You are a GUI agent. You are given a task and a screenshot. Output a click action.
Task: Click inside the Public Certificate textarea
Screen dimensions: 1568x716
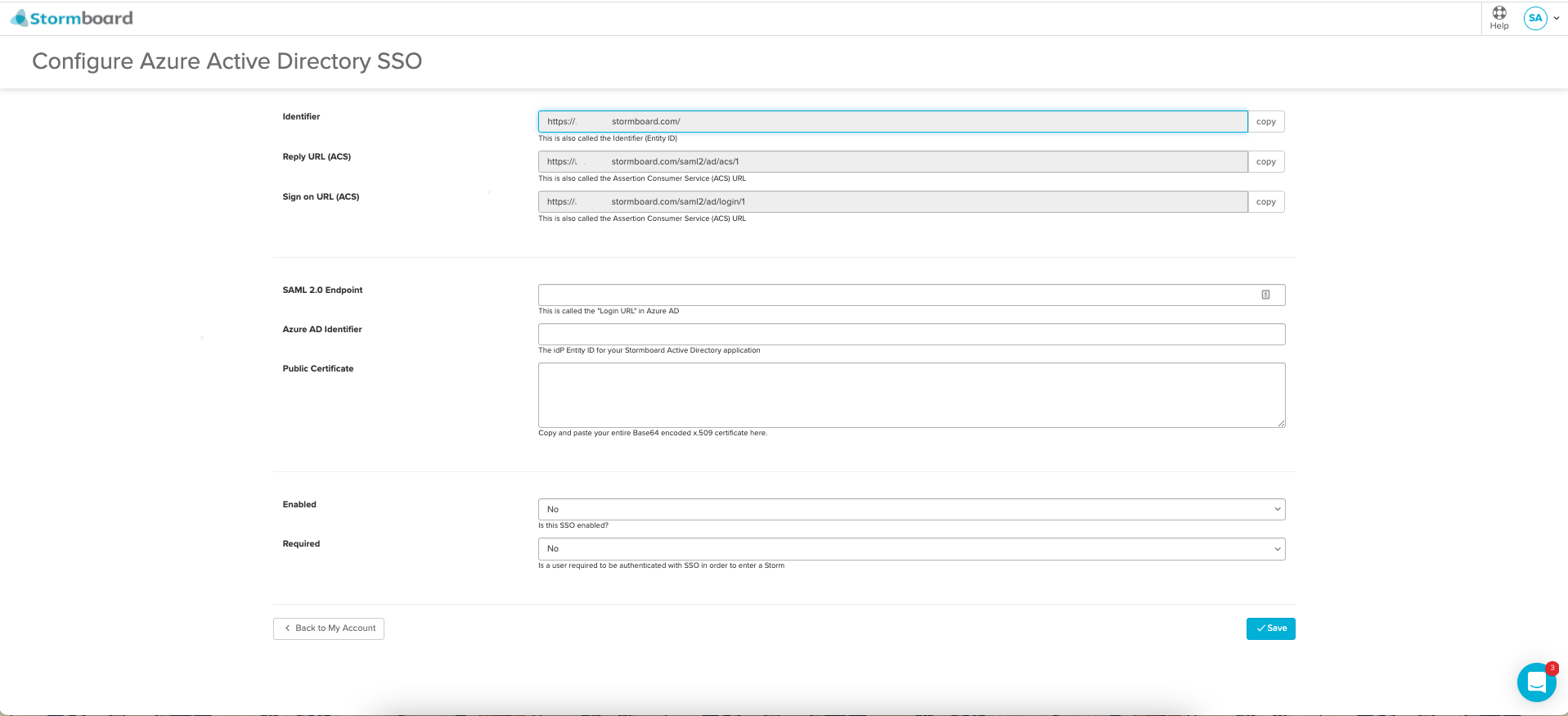tap(912, 395)
